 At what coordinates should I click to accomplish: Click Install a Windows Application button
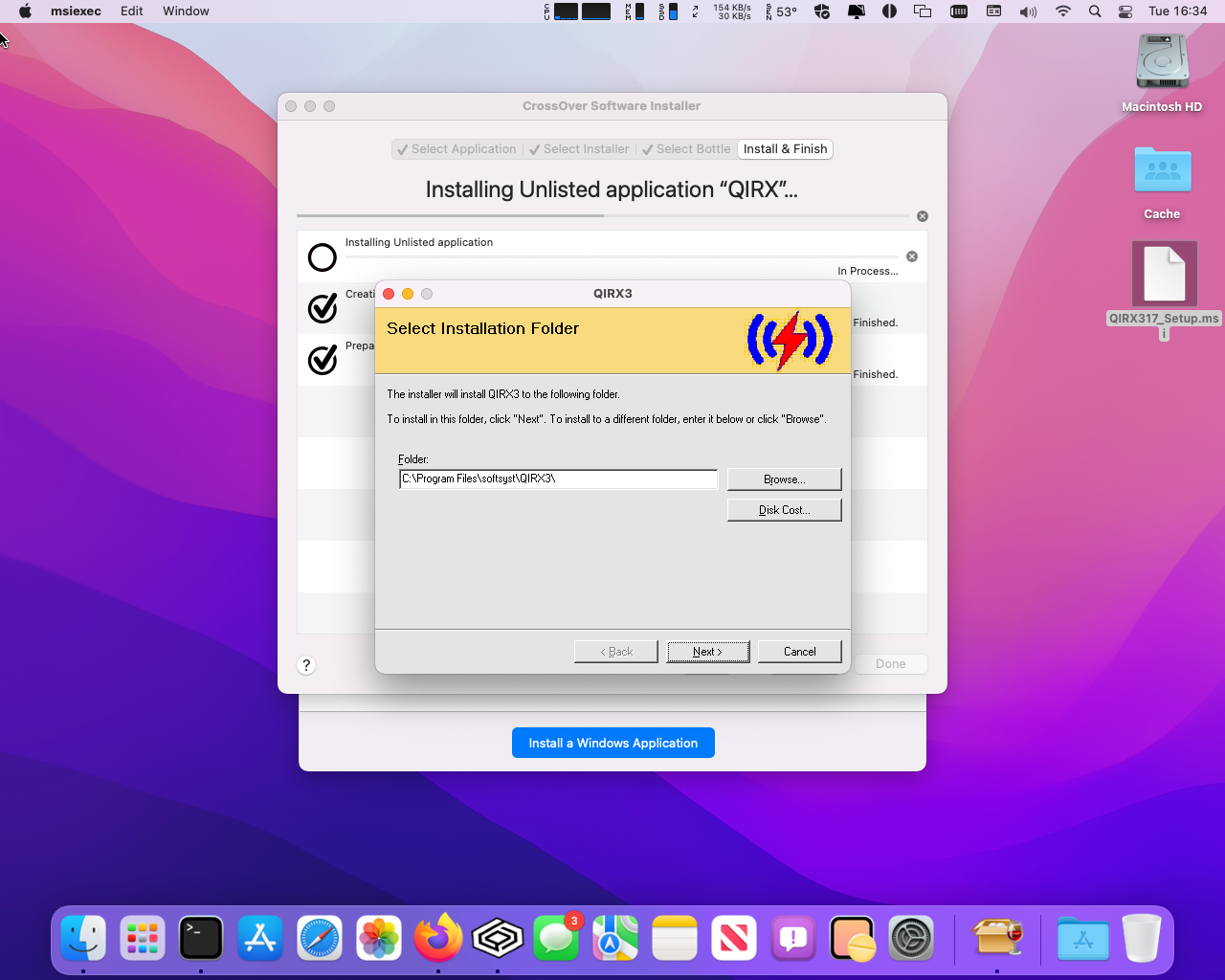613,743
